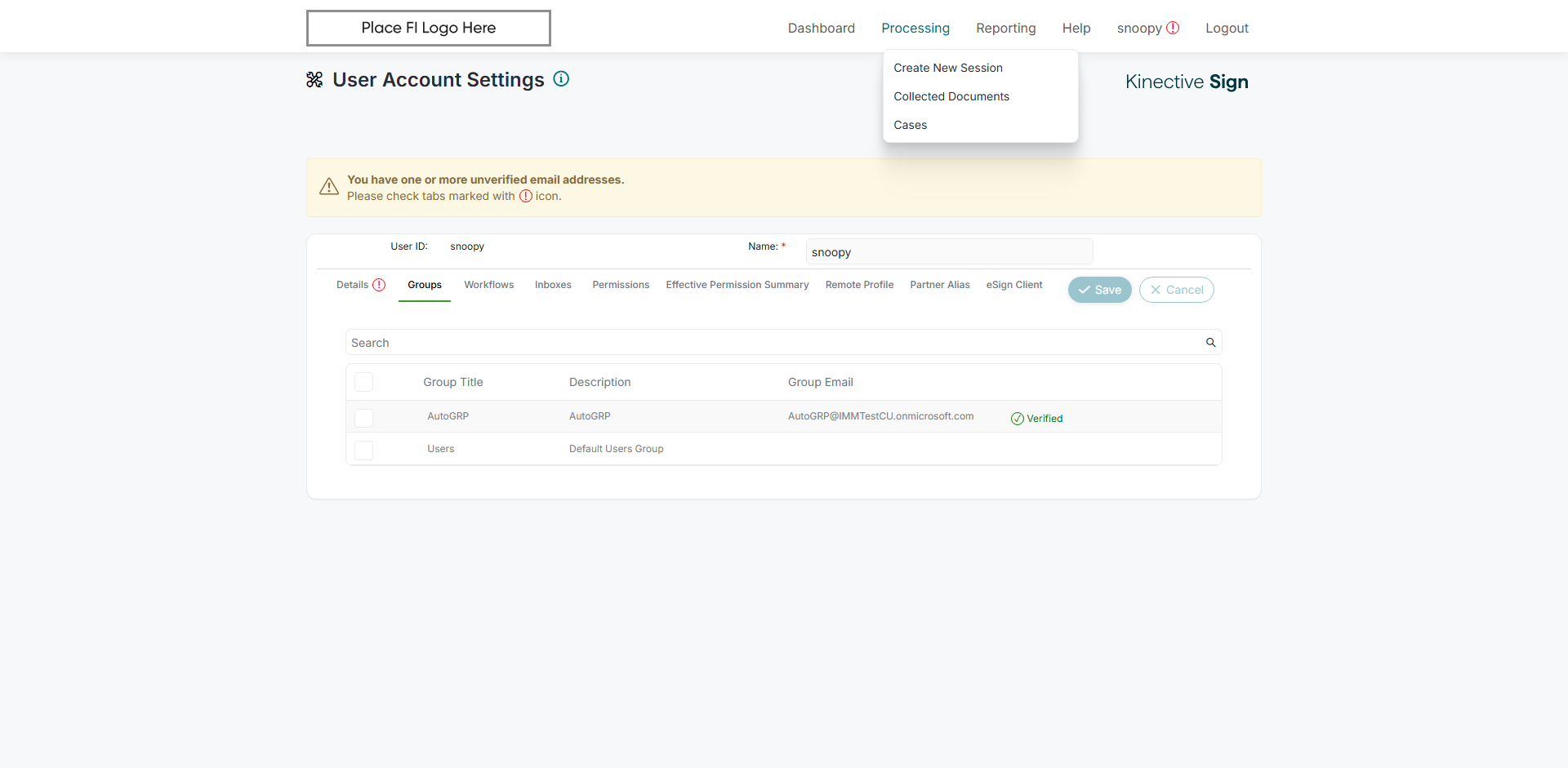Switch to the Workflows tab
Image resolution: width=1568 pixels, height=768 pixels.
488,285
